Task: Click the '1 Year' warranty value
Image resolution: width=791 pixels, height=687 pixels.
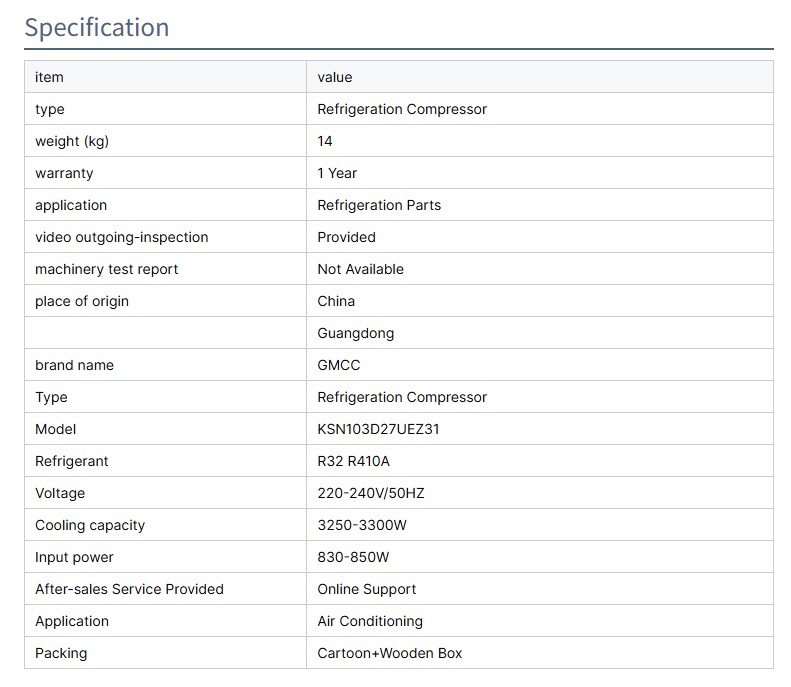Action: pyautogui.click(x=337, y=173)
